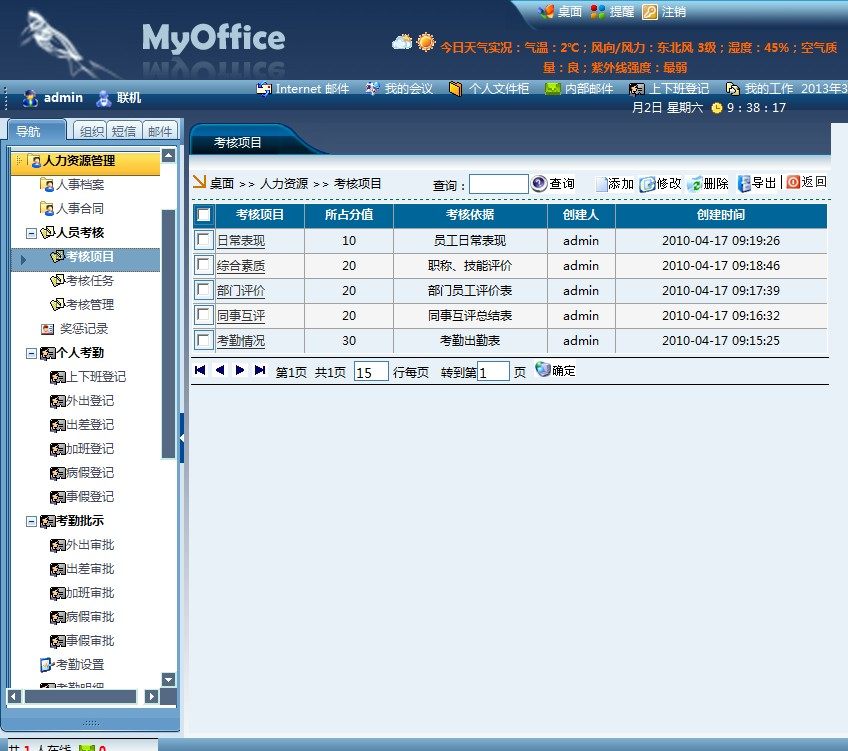This screenshot has height=751, width=848.
Task: Switch to the 组织 tab
Action: click(91, 131)
